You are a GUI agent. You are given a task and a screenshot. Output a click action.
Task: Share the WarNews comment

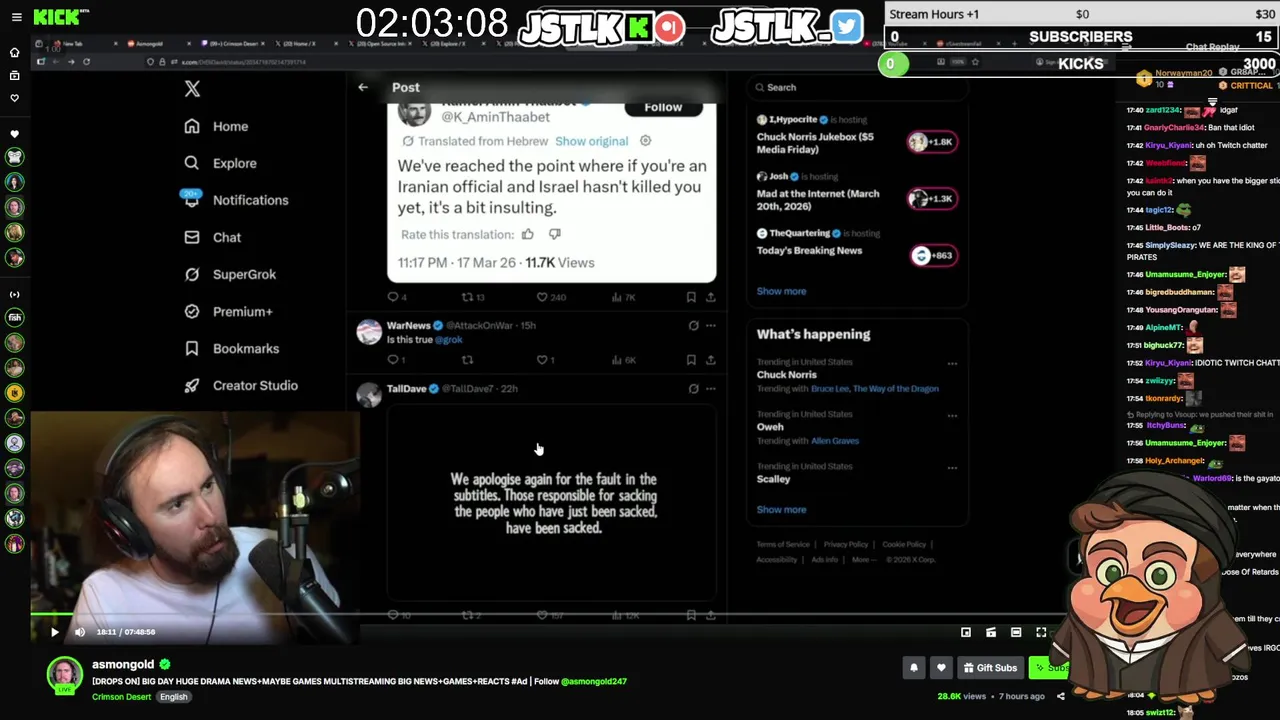[711, 360]
